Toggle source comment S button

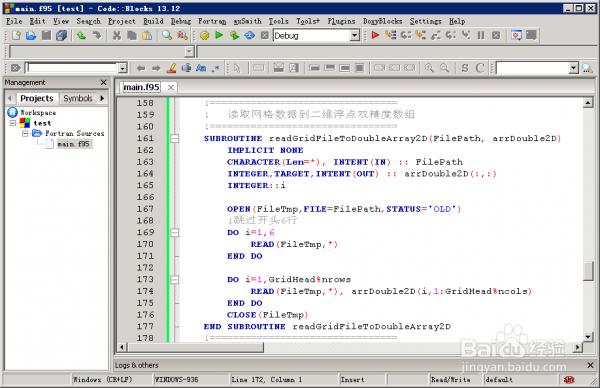[x=465, y=68]
